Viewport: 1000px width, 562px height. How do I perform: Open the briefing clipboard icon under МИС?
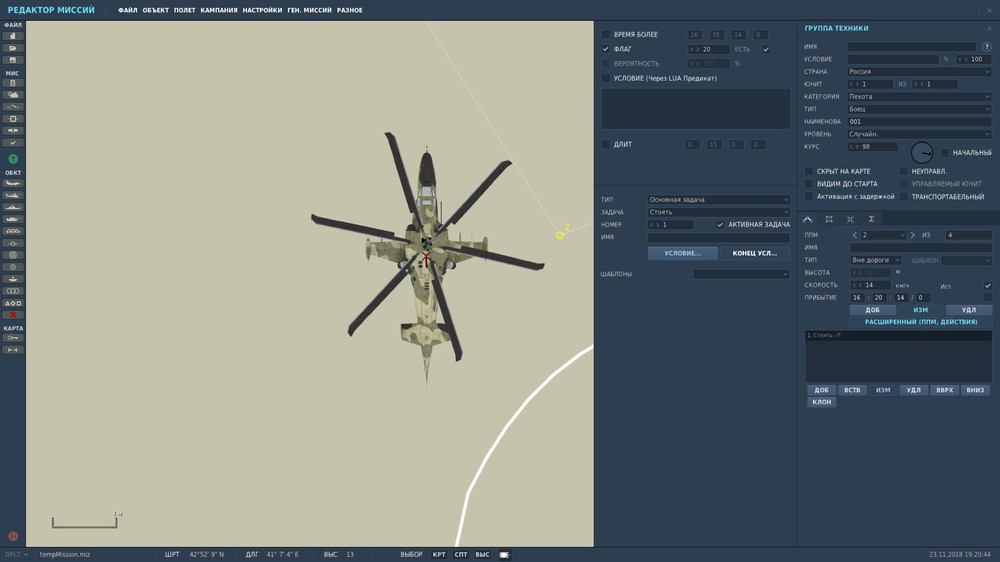(13, 83)
